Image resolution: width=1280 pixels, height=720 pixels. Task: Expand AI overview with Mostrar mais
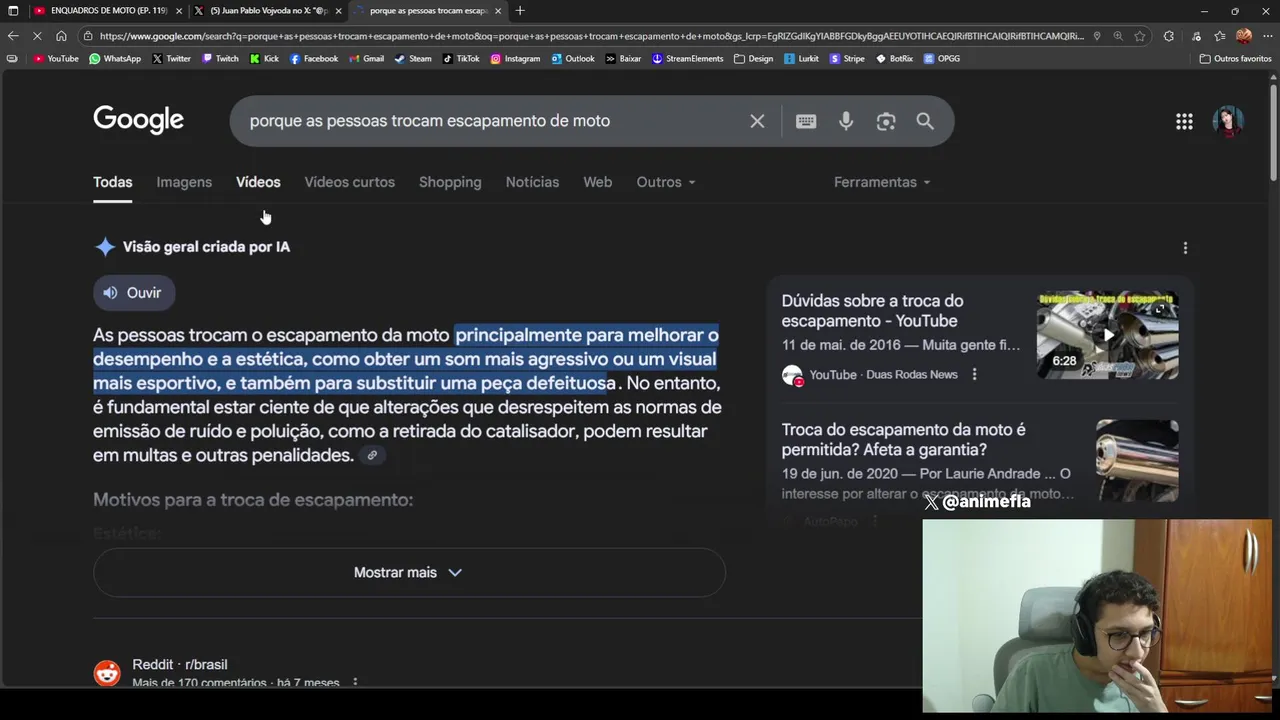[409, 573]
